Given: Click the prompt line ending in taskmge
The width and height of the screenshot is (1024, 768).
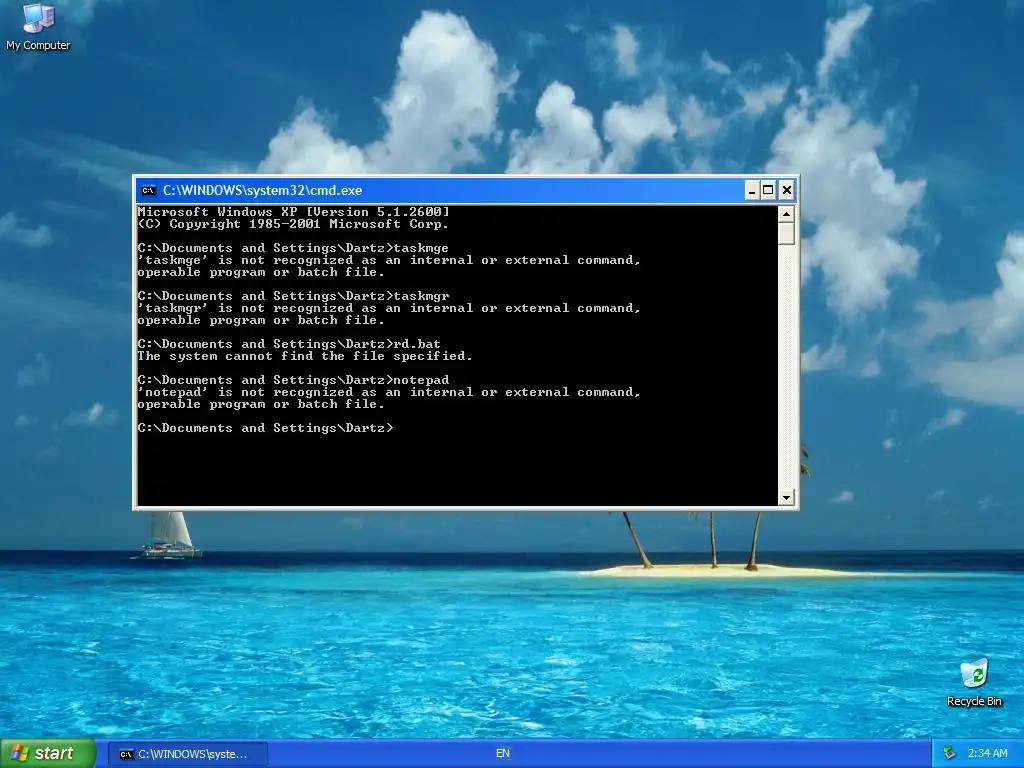Looking at the screenshot, I should [x=293, y=248].
